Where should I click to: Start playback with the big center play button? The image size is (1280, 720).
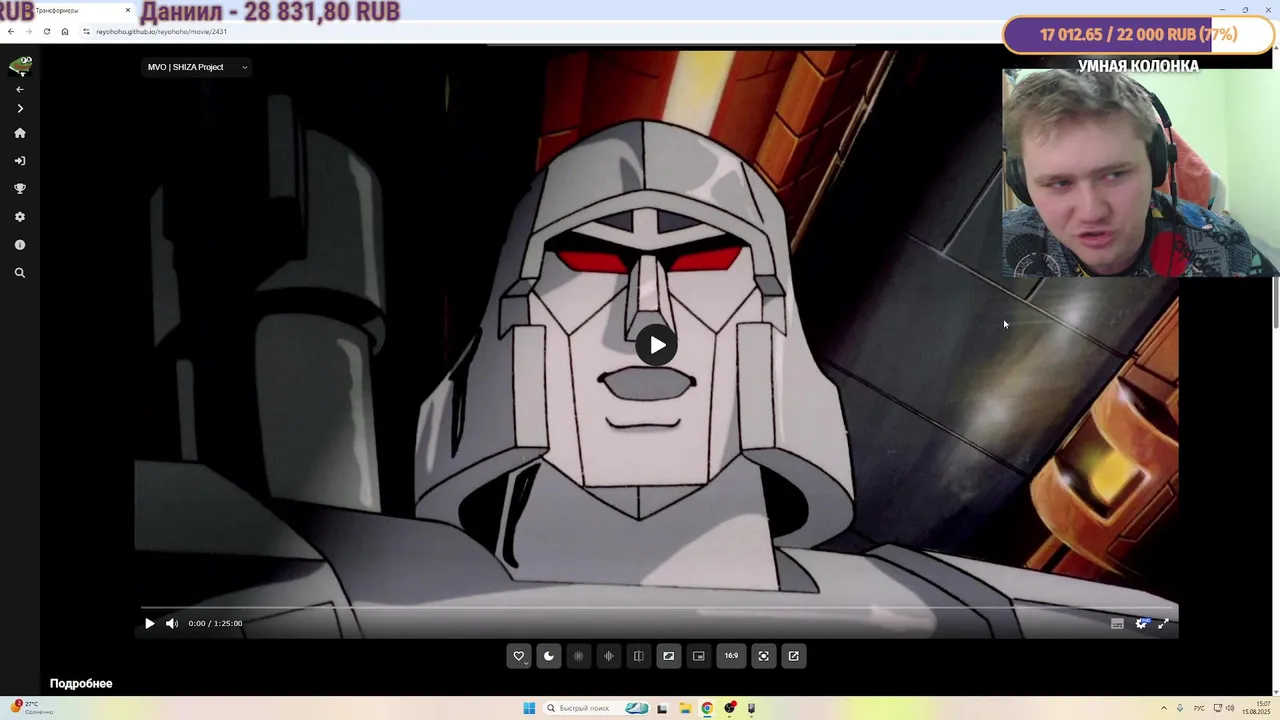657,345
